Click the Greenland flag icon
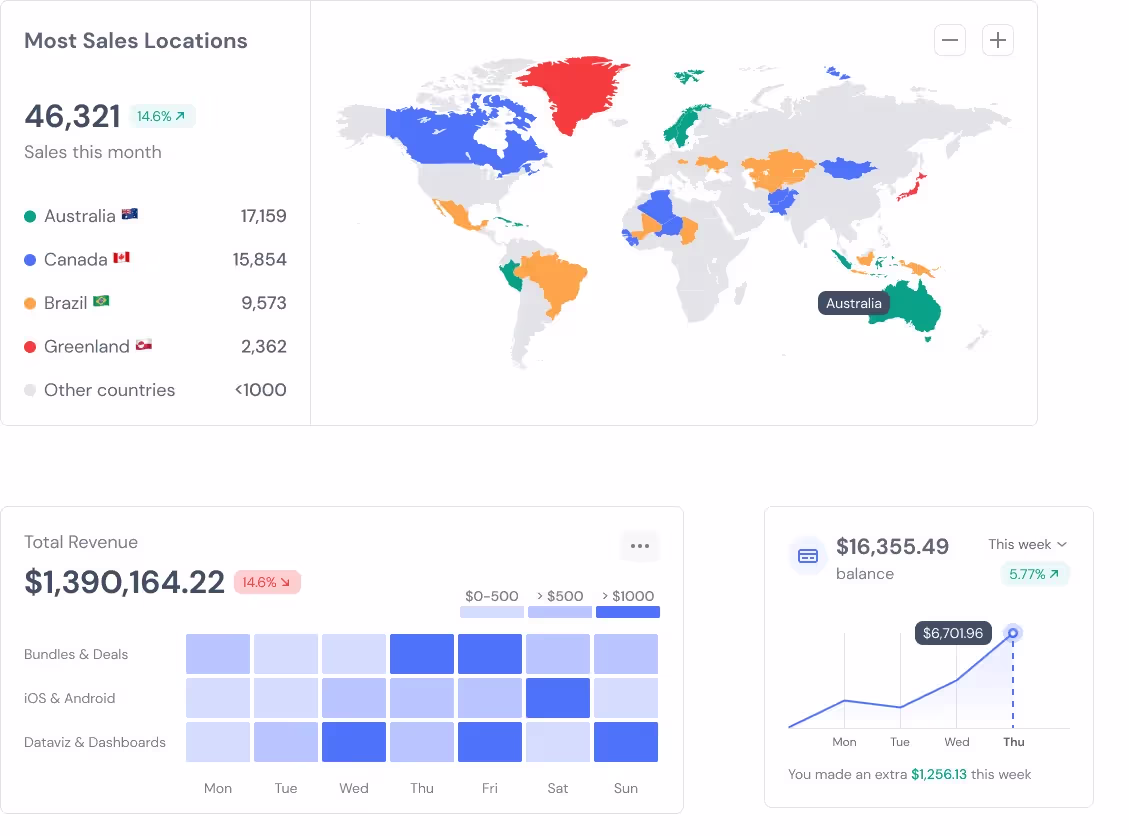 (x=143, y=345)
